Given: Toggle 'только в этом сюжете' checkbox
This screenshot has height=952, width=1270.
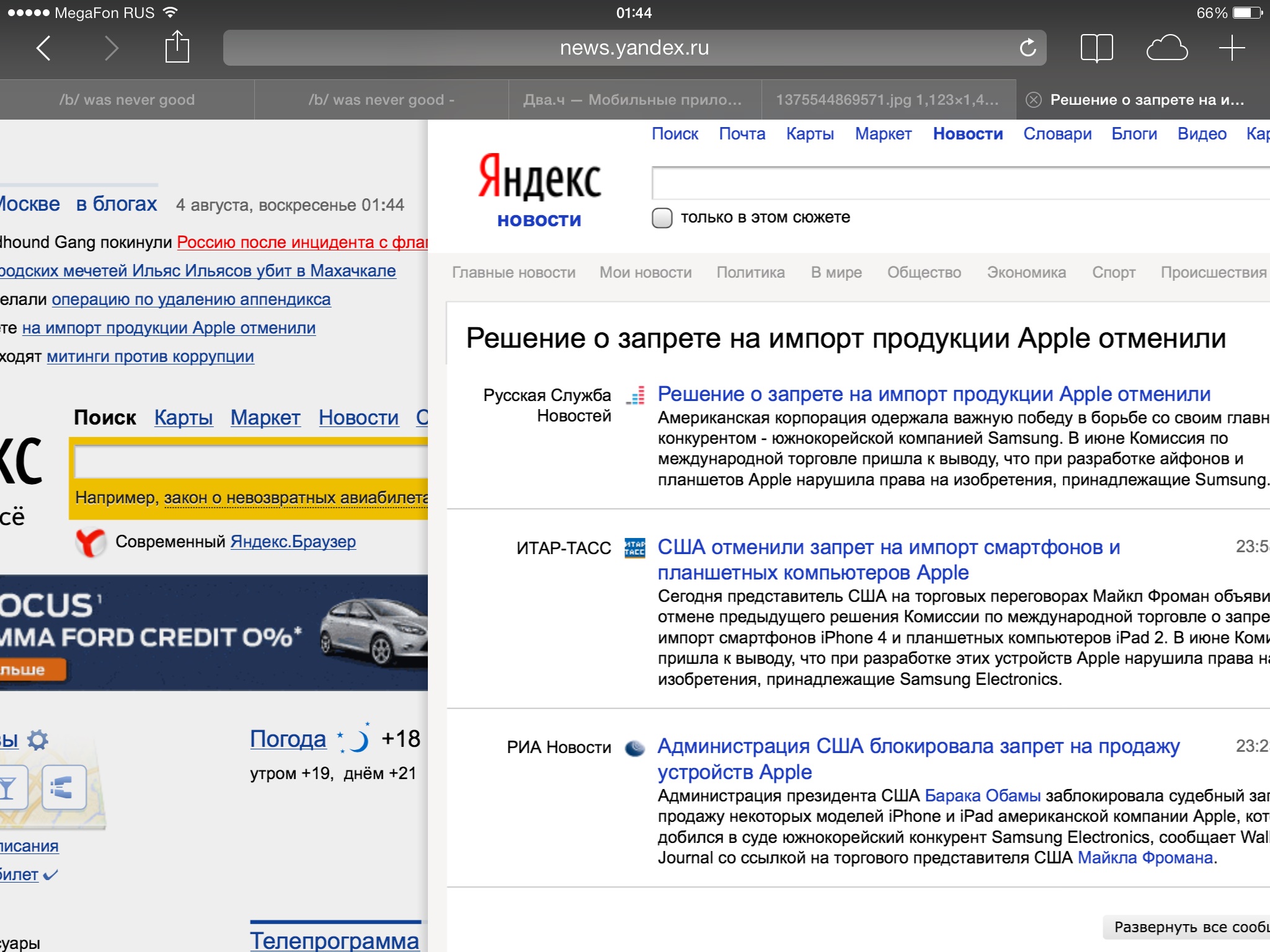Looking at the screenshot, I should click(662, 218).
